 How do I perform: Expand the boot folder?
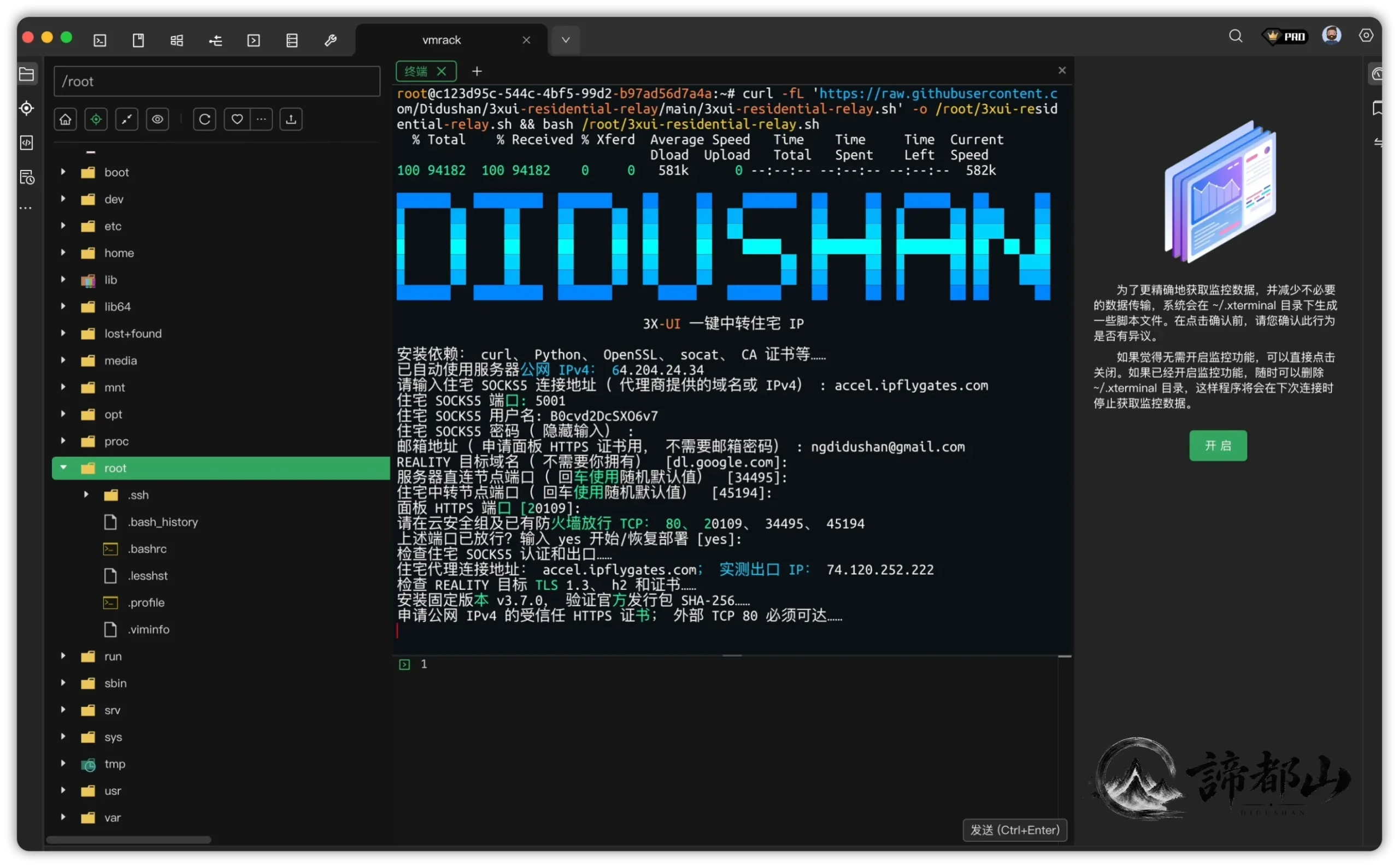point(63,172)
